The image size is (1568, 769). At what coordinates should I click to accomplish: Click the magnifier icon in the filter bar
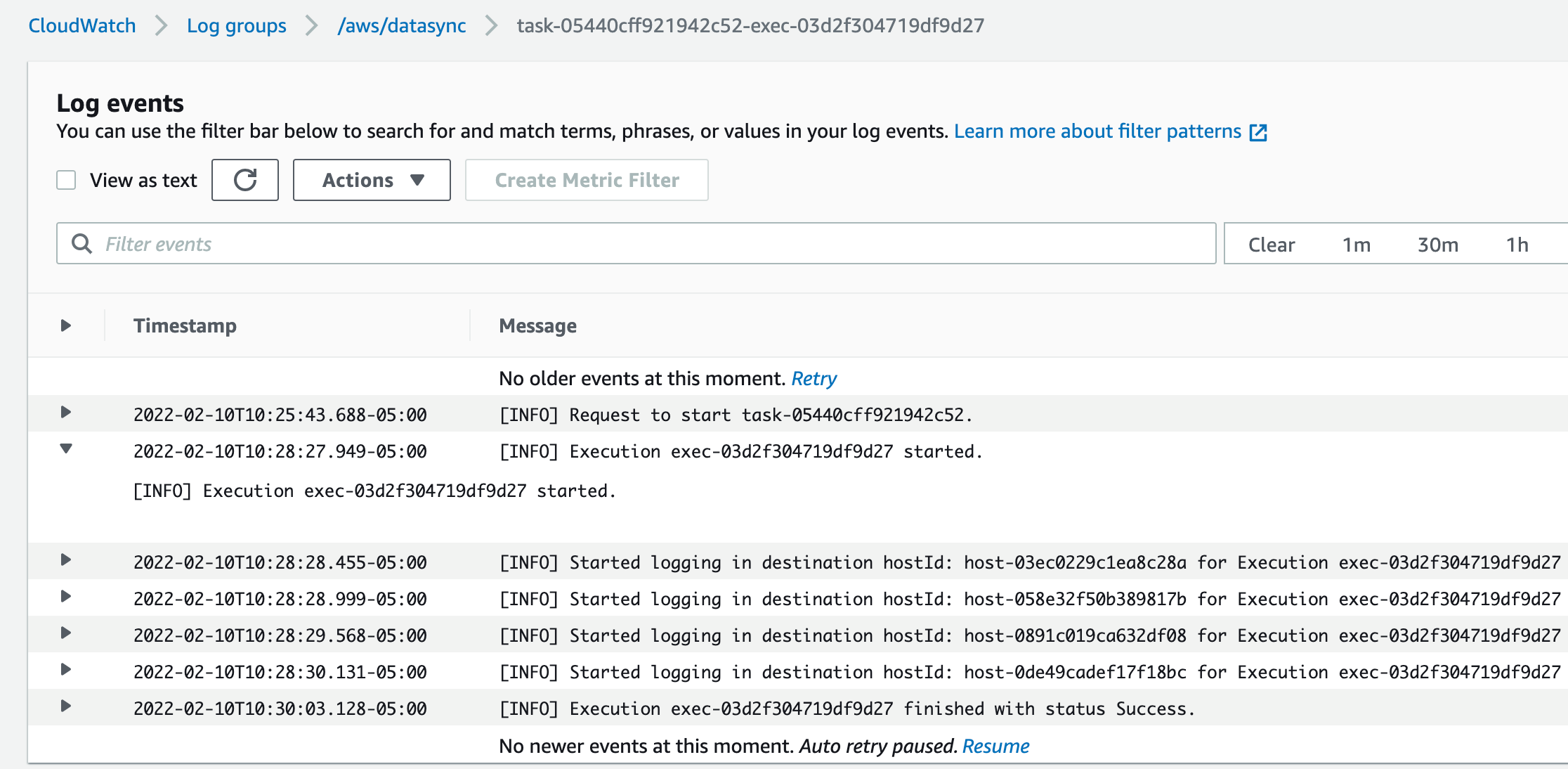82,243
